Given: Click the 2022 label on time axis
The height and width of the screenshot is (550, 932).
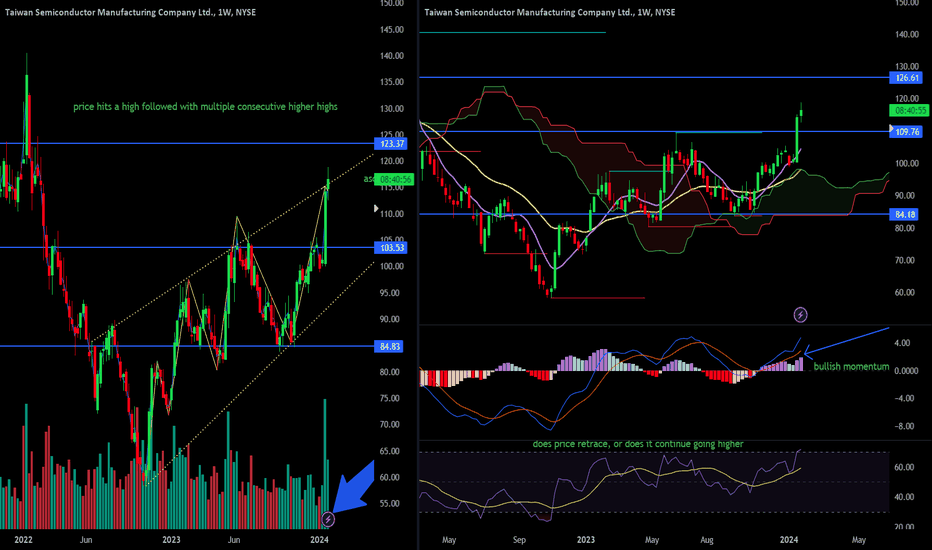Looking at the screenshot, I should [23, 540].
